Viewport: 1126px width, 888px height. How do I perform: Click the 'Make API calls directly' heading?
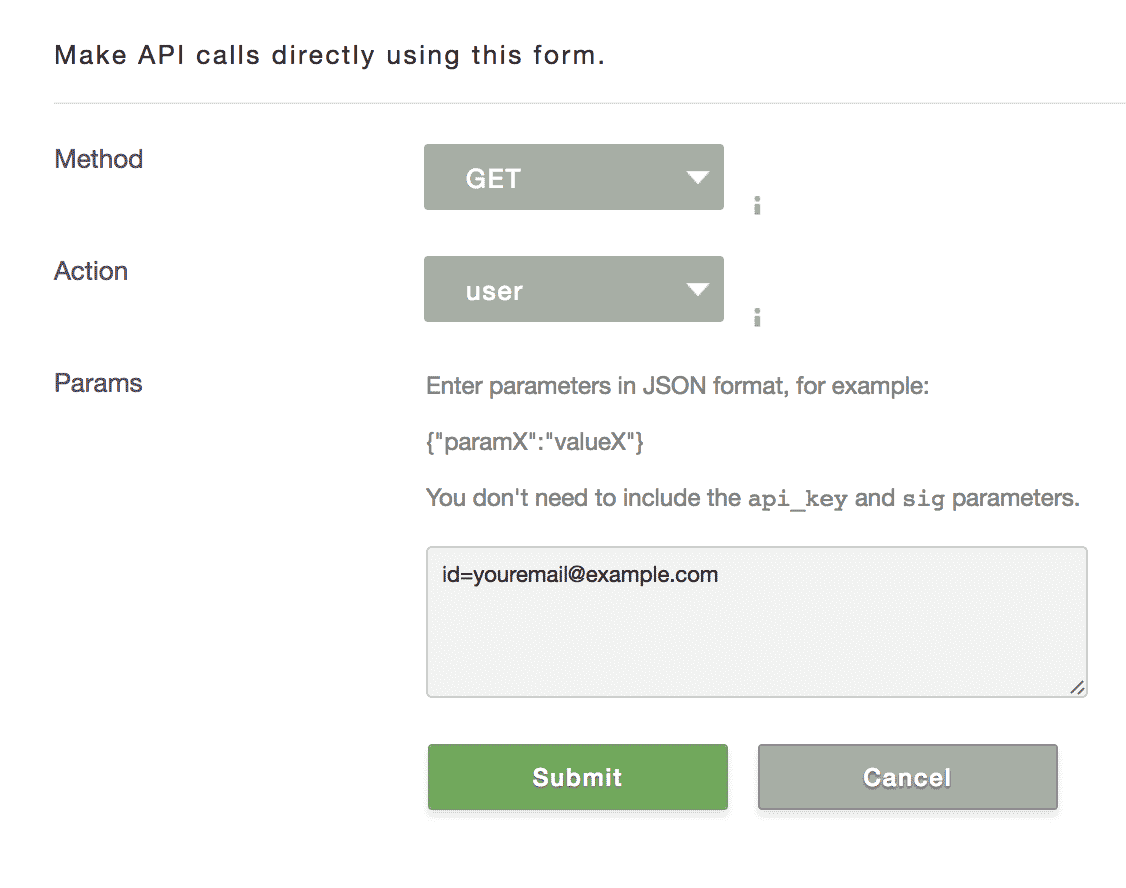329,55
